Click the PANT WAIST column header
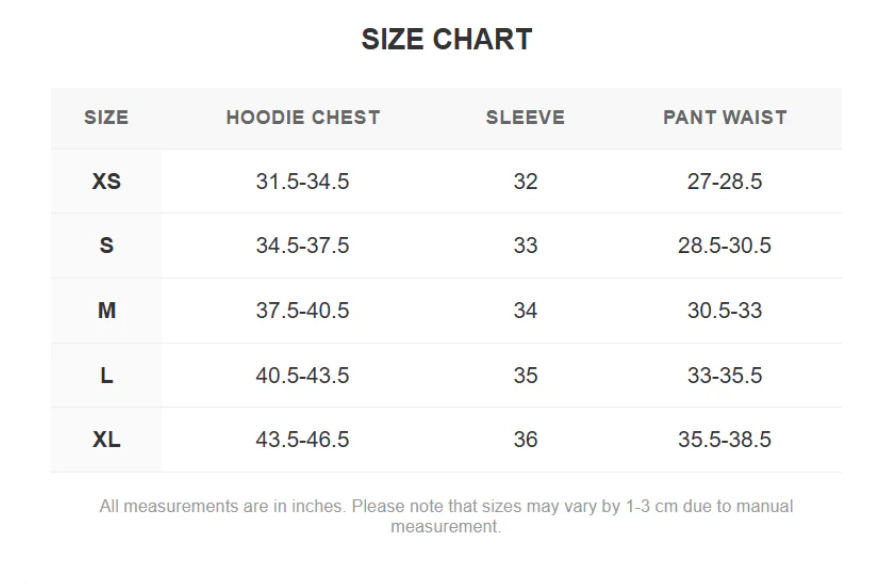This screenshot has width=894, height=584. pos(724,117)
